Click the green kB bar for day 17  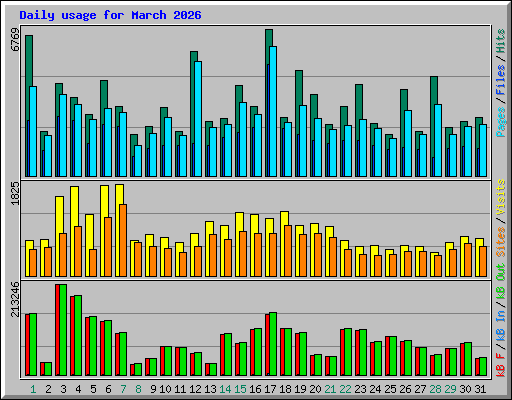(273, 344)
